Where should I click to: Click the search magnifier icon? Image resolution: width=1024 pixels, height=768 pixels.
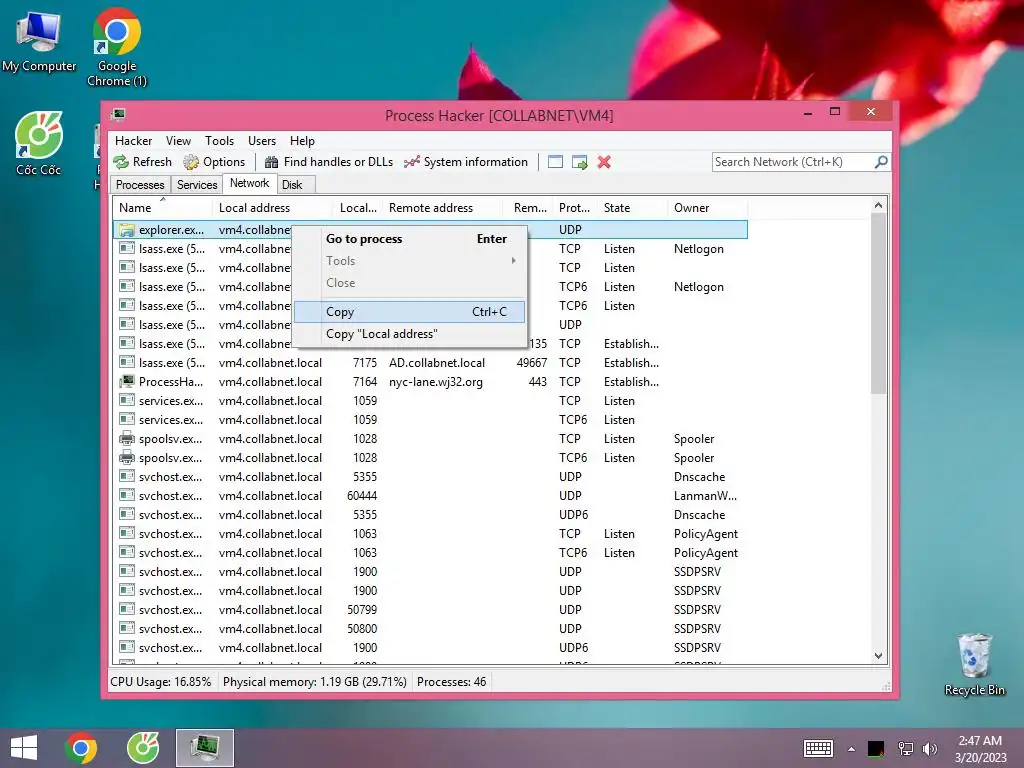tap(881, 161)
